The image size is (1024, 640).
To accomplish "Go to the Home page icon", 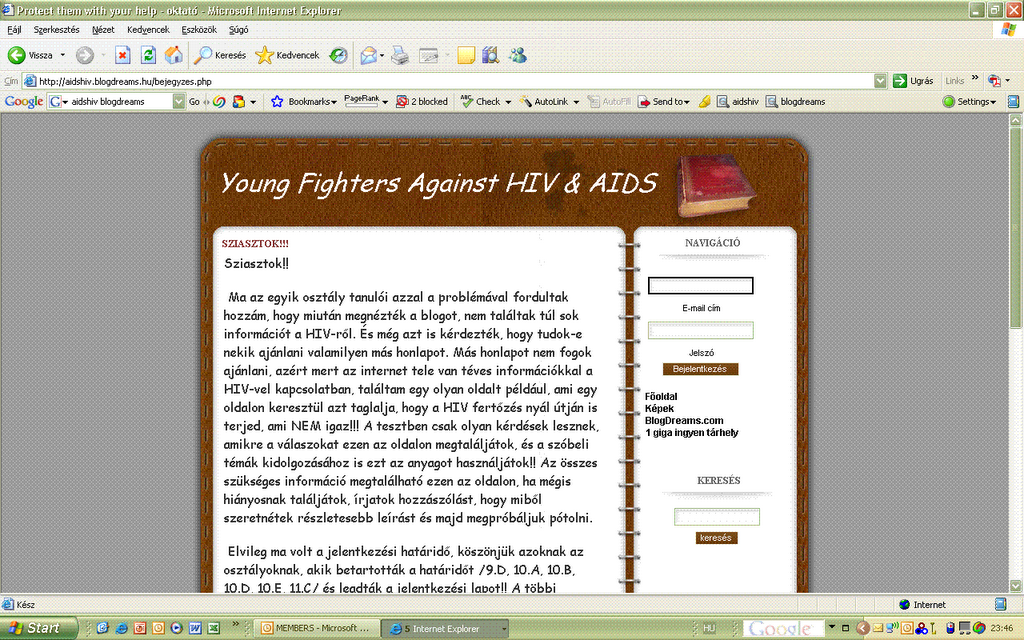I will 173,56.
